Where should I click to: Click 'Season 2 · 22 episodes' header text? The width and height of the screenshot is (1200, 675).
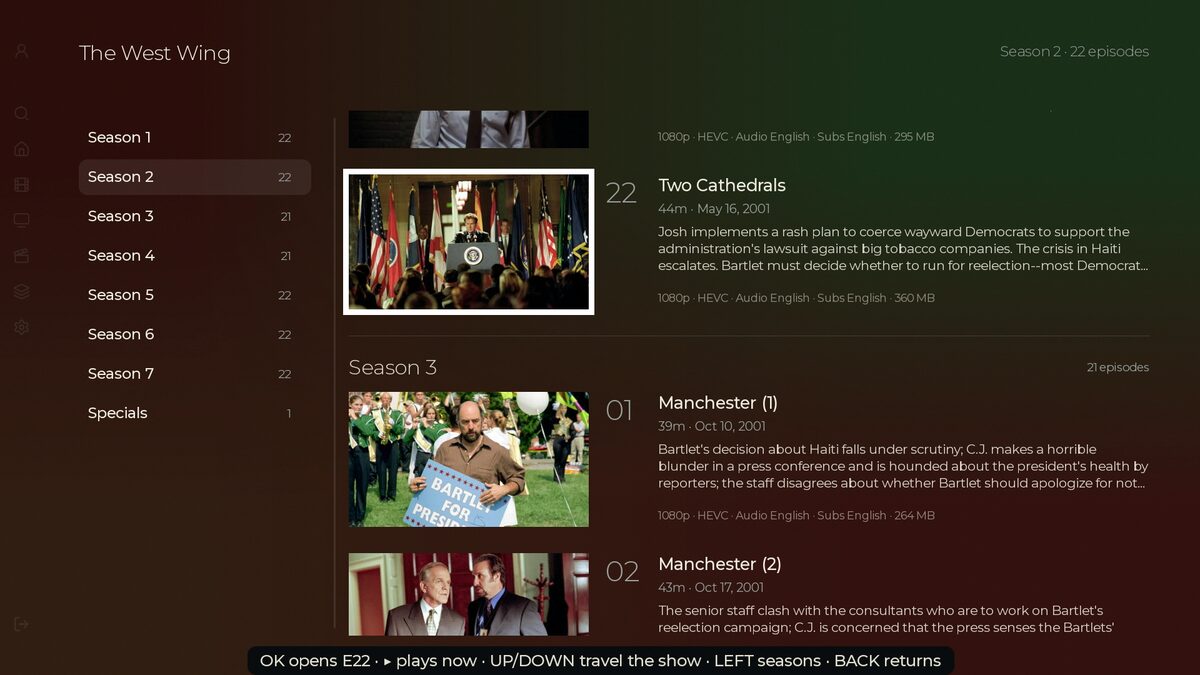[1075, 51]
